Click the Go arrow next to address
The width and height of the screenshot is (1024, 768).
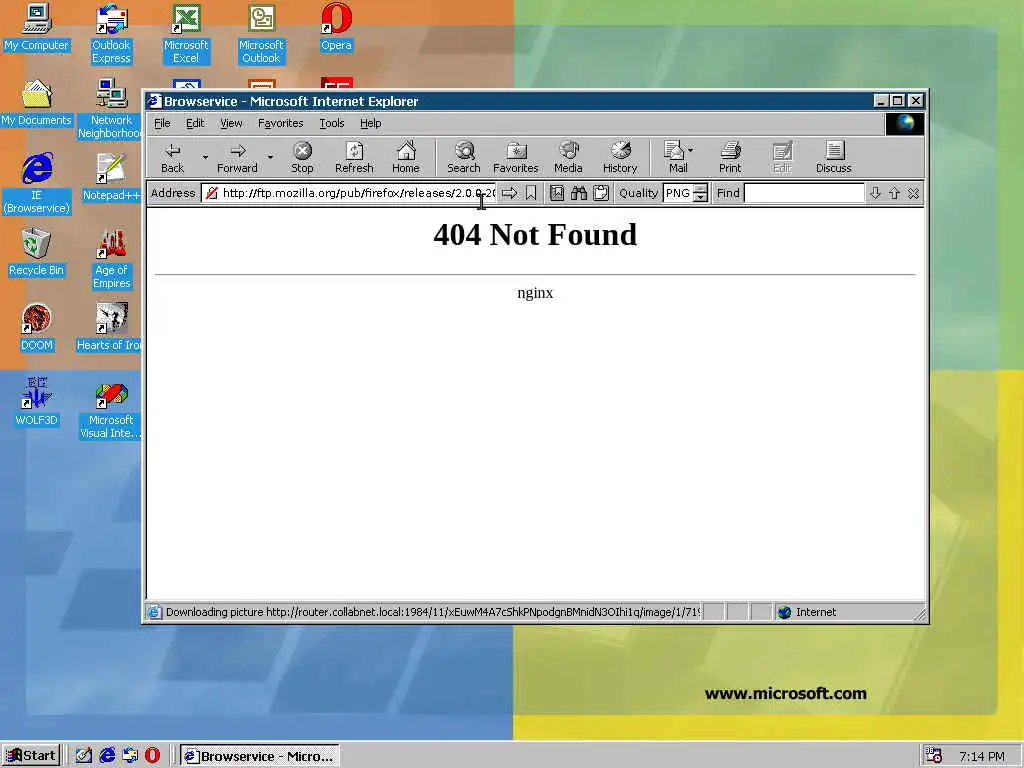[x=509, y=193]
